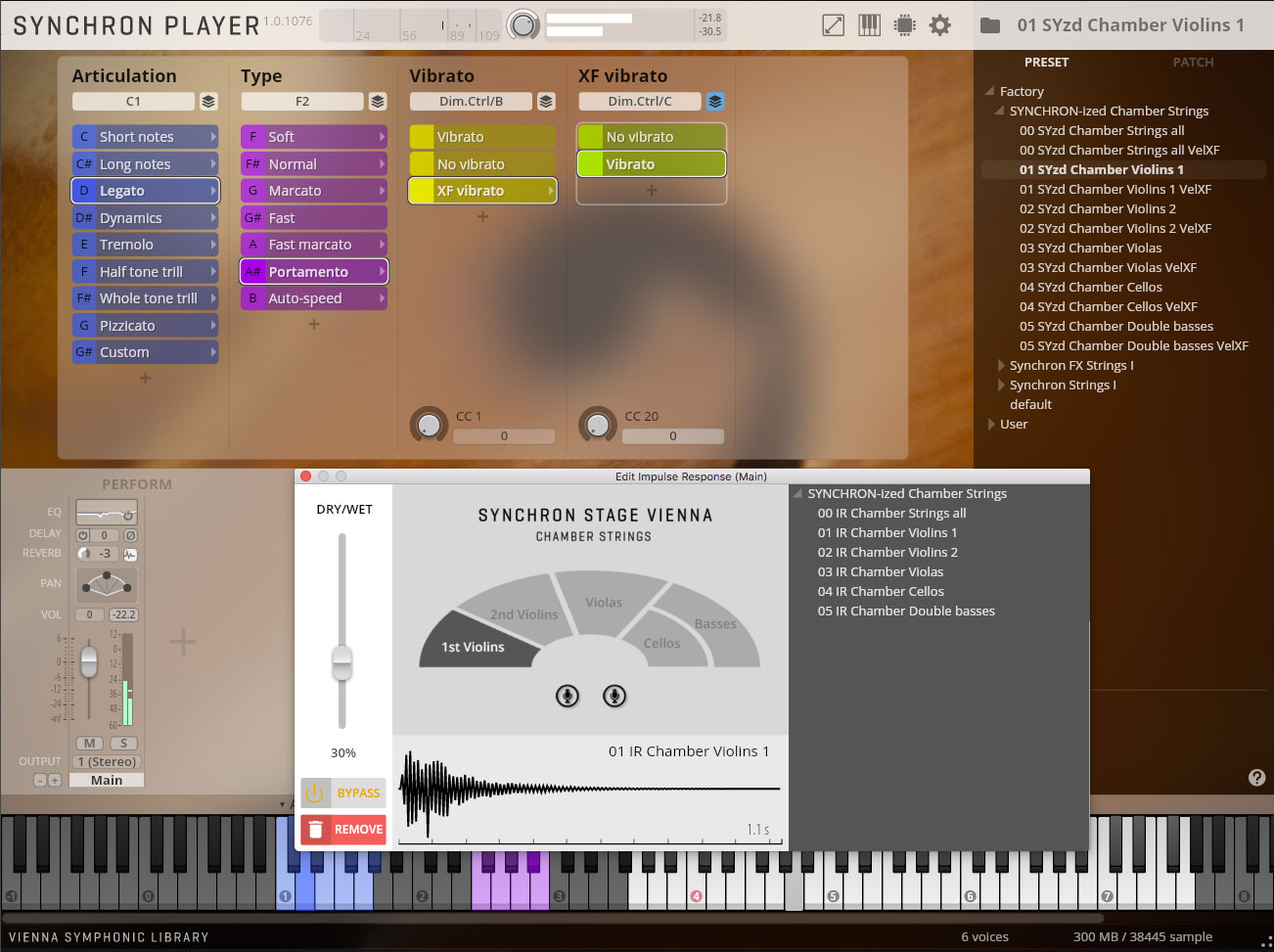This screenshot has width=1274, height=952.
Task: Expand the Synchron FX Strings I folder
Action: point(1001,365)
